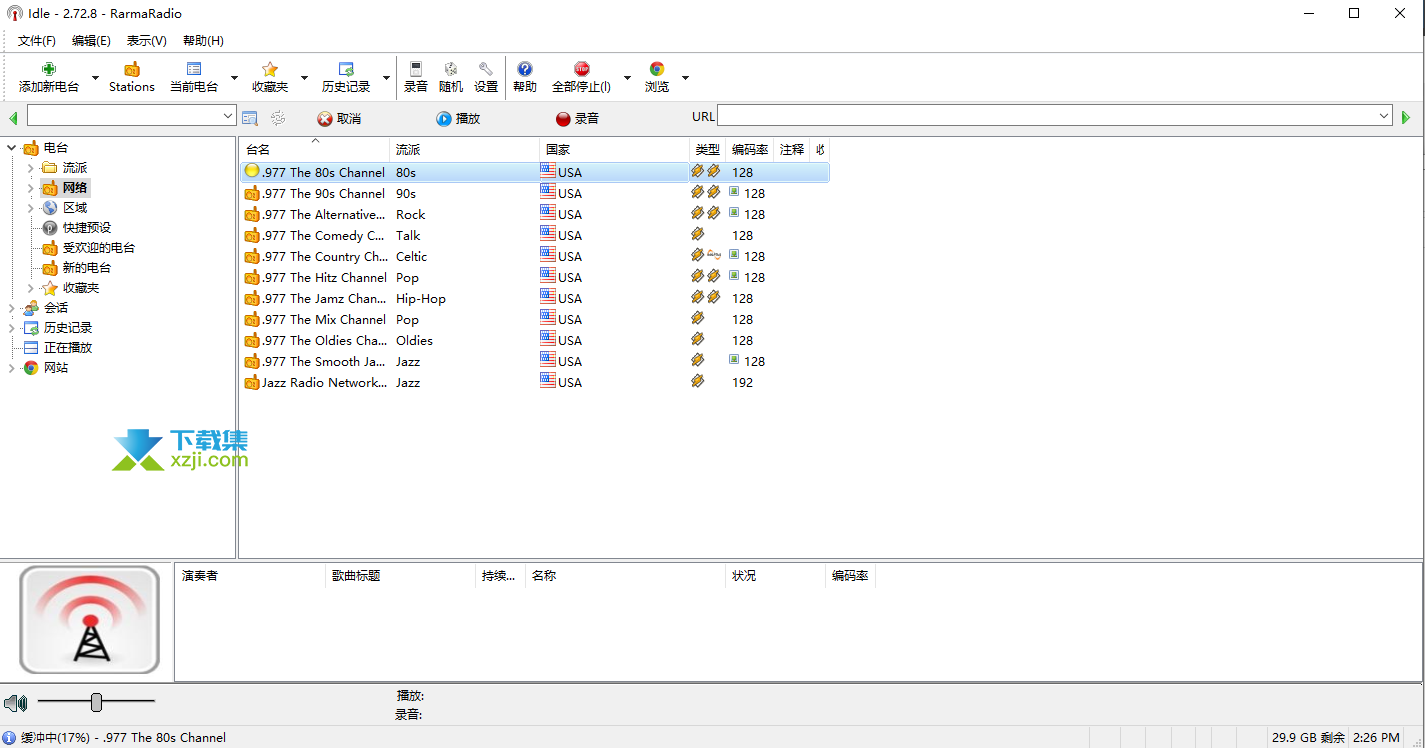
Task: Mute audio with the speaker icon
Action: click(15, 703)
